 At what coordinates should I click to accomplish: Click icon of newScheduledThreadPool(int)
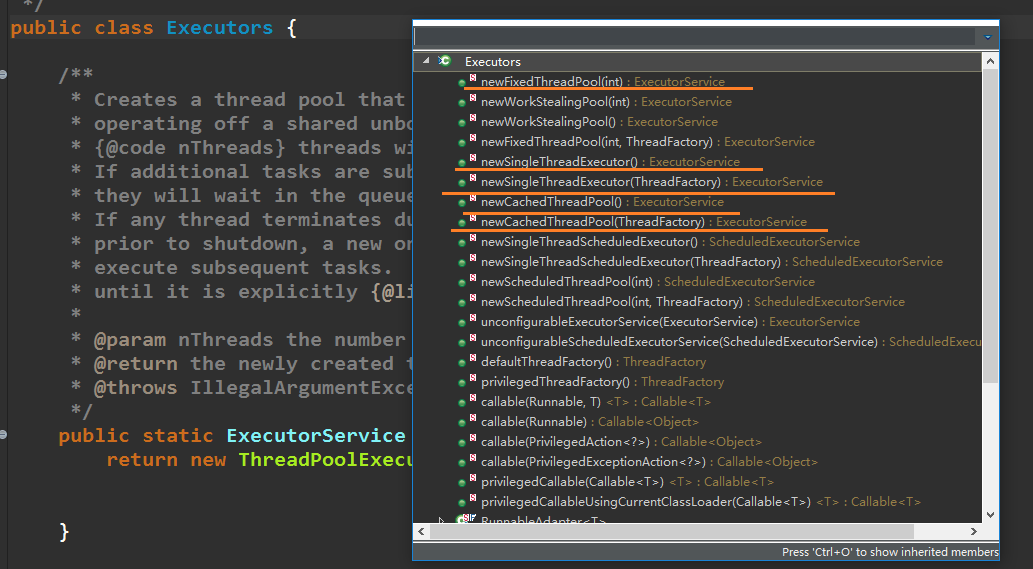point(466,281)
